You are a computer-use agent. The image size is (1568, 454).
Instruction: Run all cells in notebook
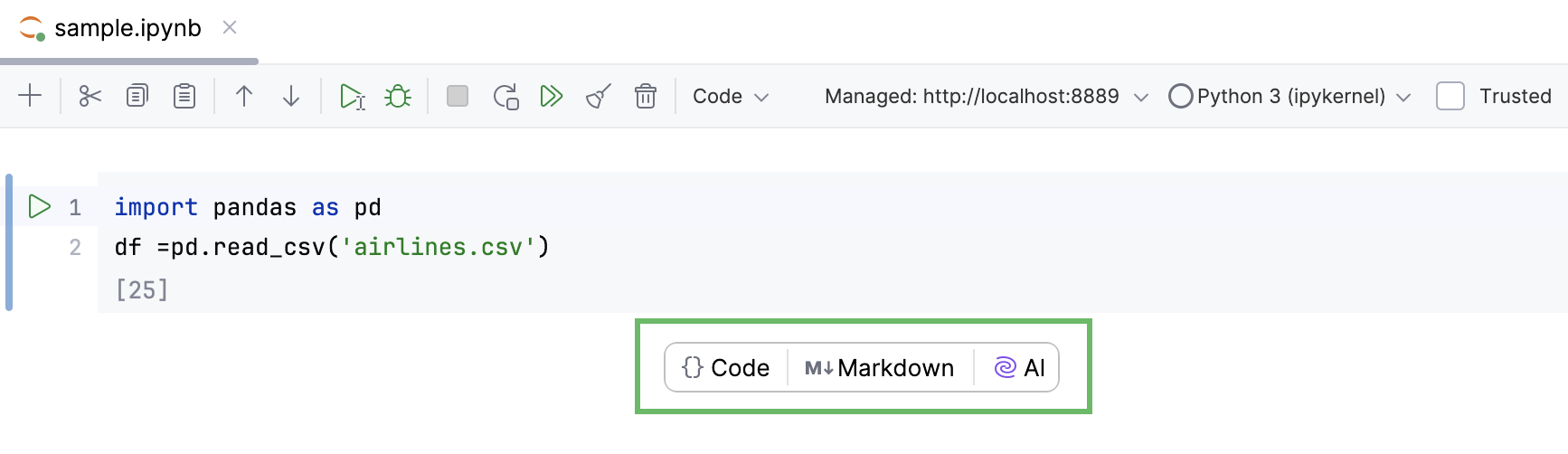tap(551, 96)
